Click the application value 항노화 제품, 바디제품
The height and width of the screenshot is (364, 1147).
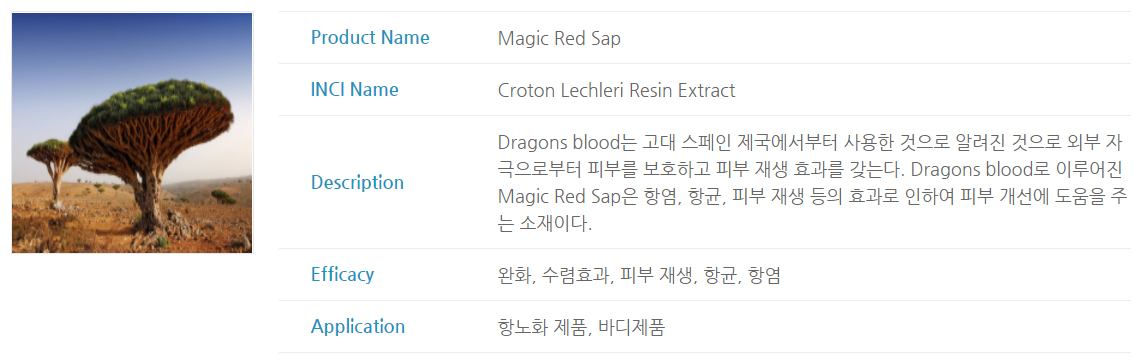581,327
